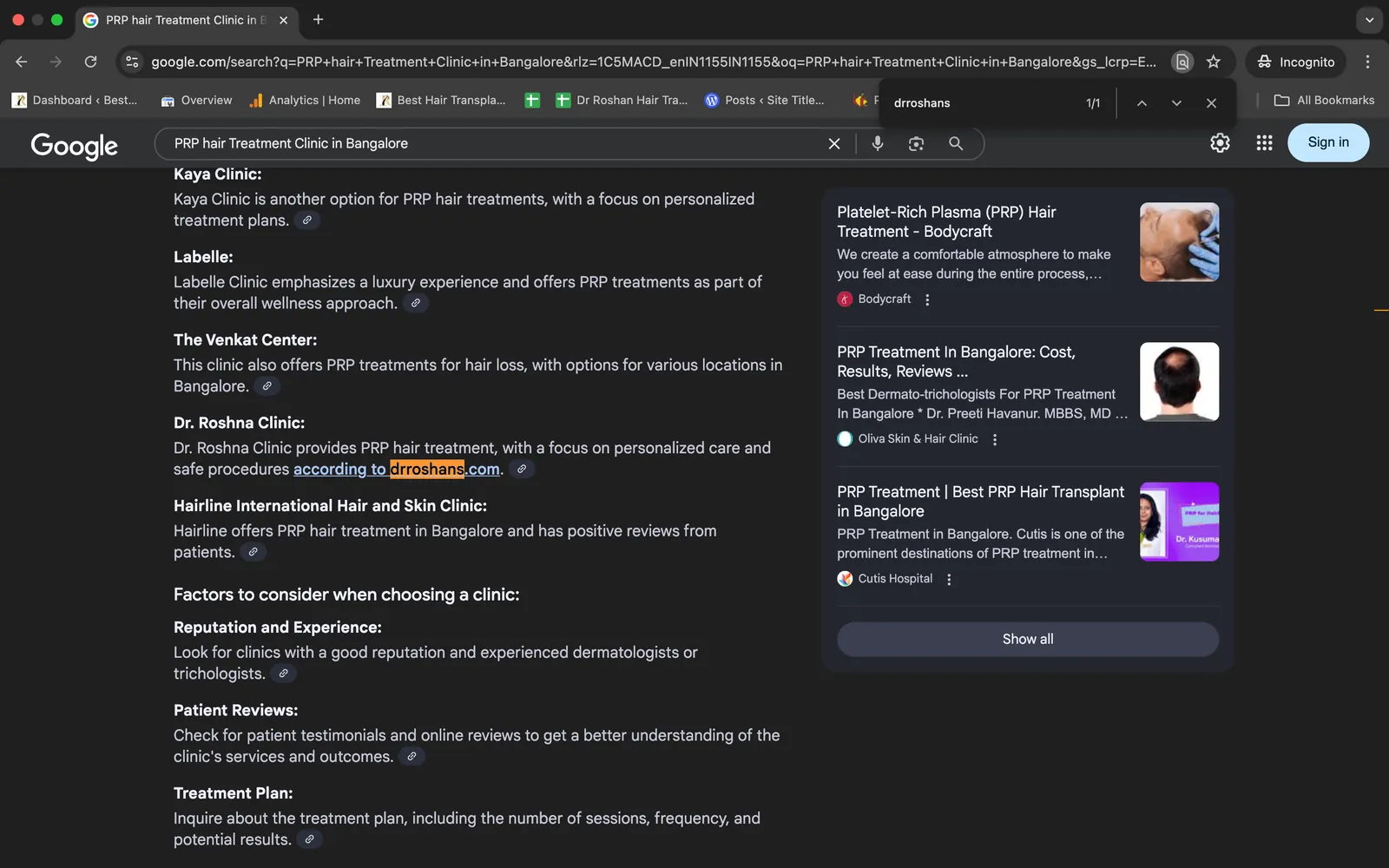This screenshot has width=1389, height=868.
Task: Expand the tab search dropdown
Action: tap(1369, 19)
